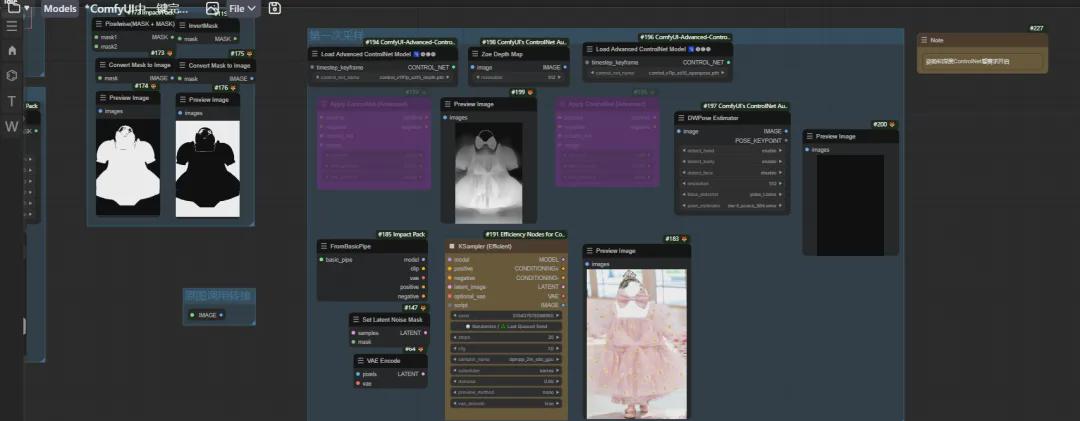Adjust cfg value in KSampler (Efficient)
Viewport: 1080px width, 421px height.
(506, 348)
